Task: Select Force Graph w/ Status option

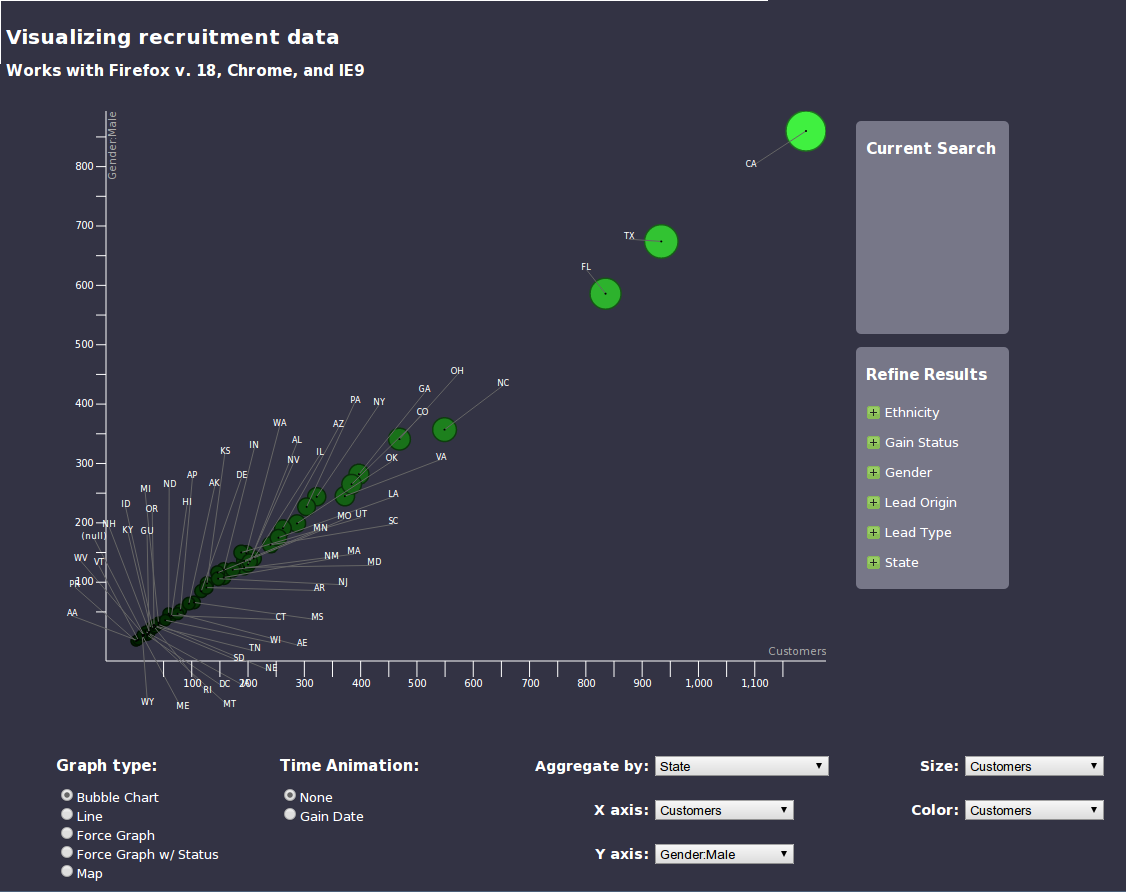Action: point(67,853)
